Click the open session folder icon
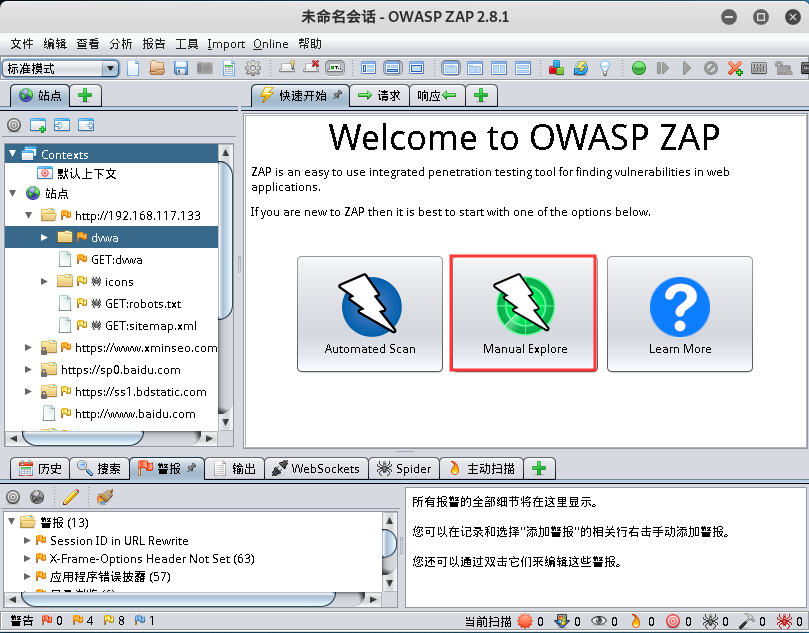This screenshot has height=633, width=809. point(157,68)
